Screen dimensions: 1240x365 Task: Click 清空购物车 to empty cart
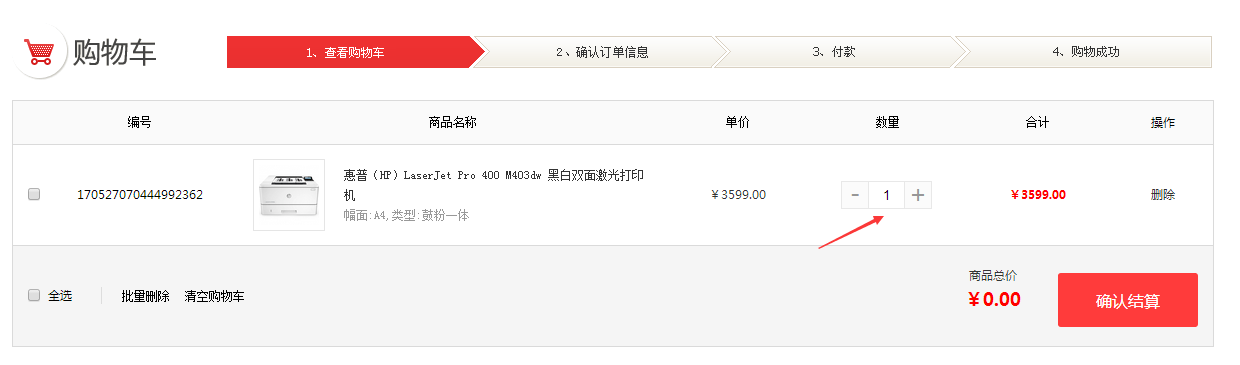tap(214, 296)
